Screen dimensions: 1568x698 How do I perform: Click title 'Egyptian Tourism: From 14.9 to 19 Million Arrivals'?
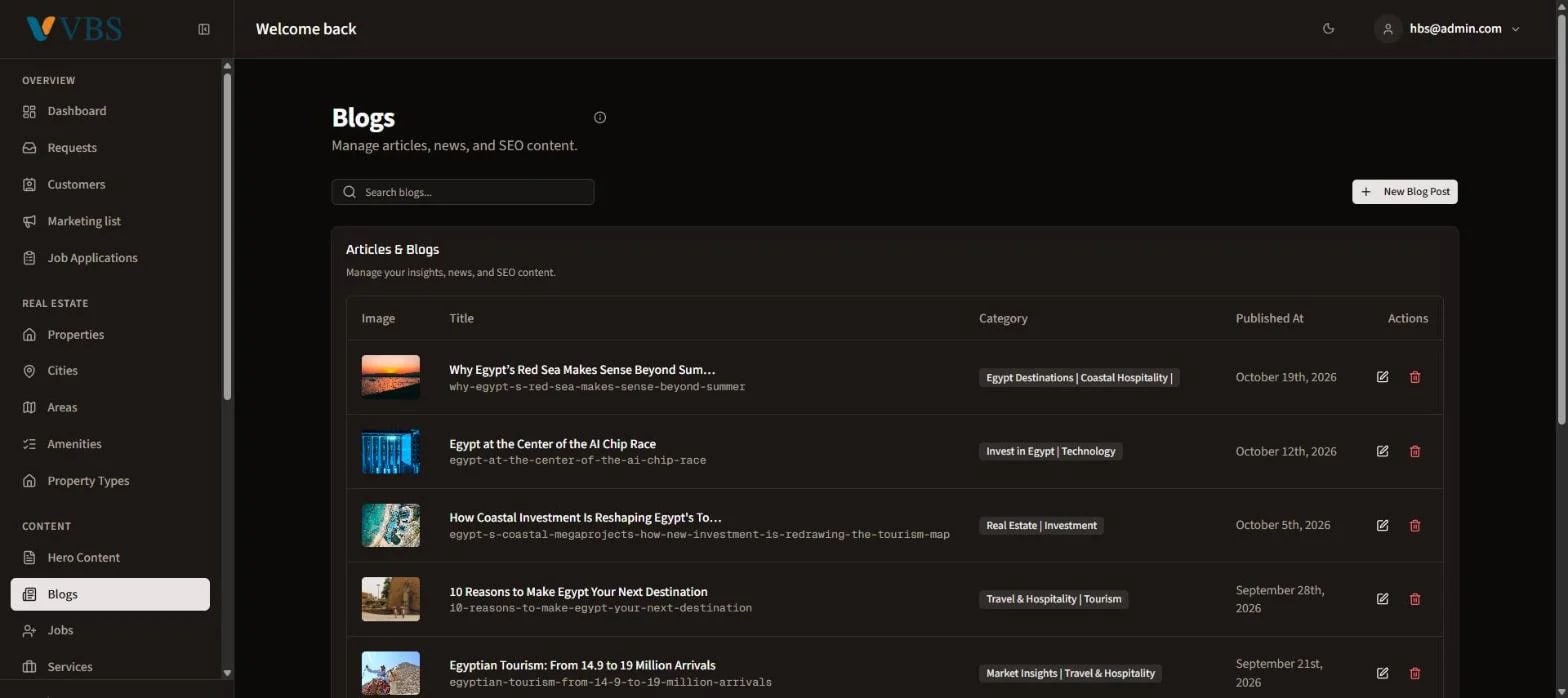(582, 665)
